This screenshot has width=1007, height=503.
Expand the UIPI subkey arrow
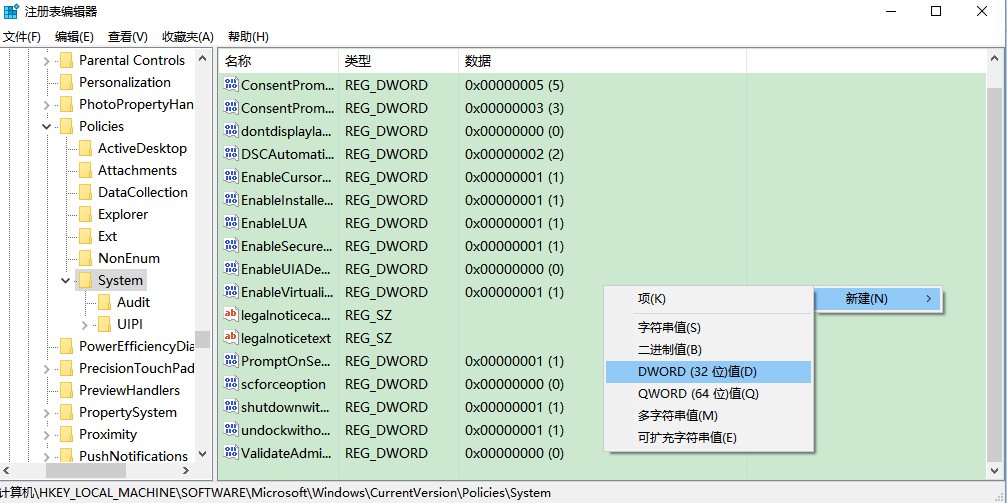[85, 324]
